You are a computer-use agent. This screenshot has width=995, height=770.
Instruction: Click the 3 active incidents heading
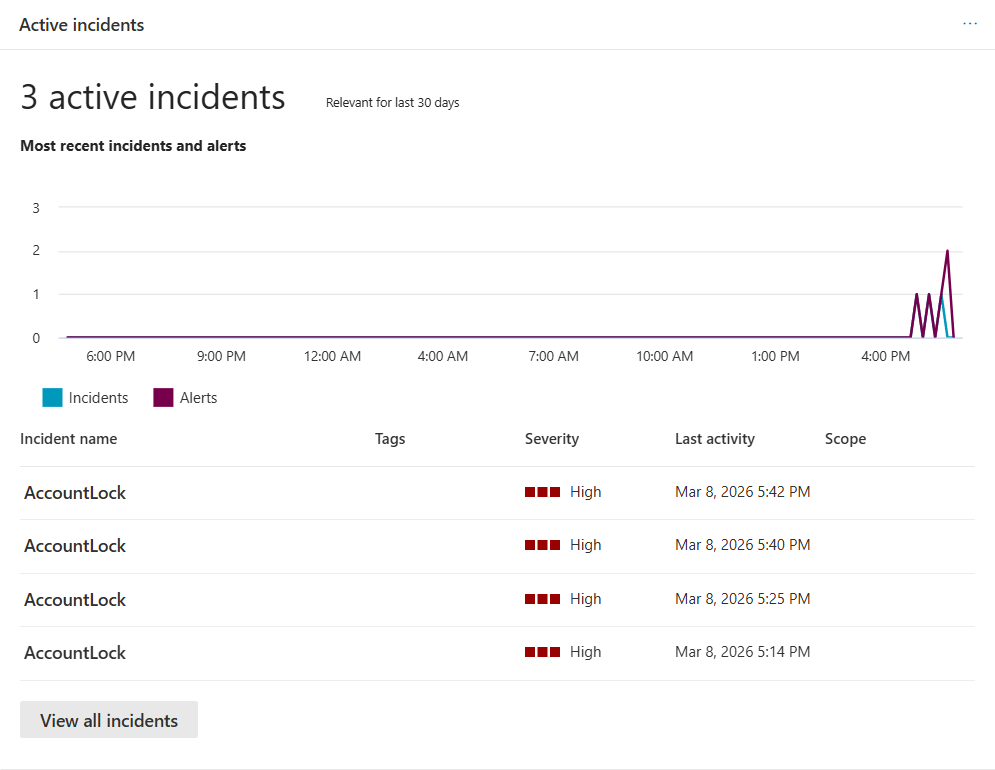[x=153, y=97]
